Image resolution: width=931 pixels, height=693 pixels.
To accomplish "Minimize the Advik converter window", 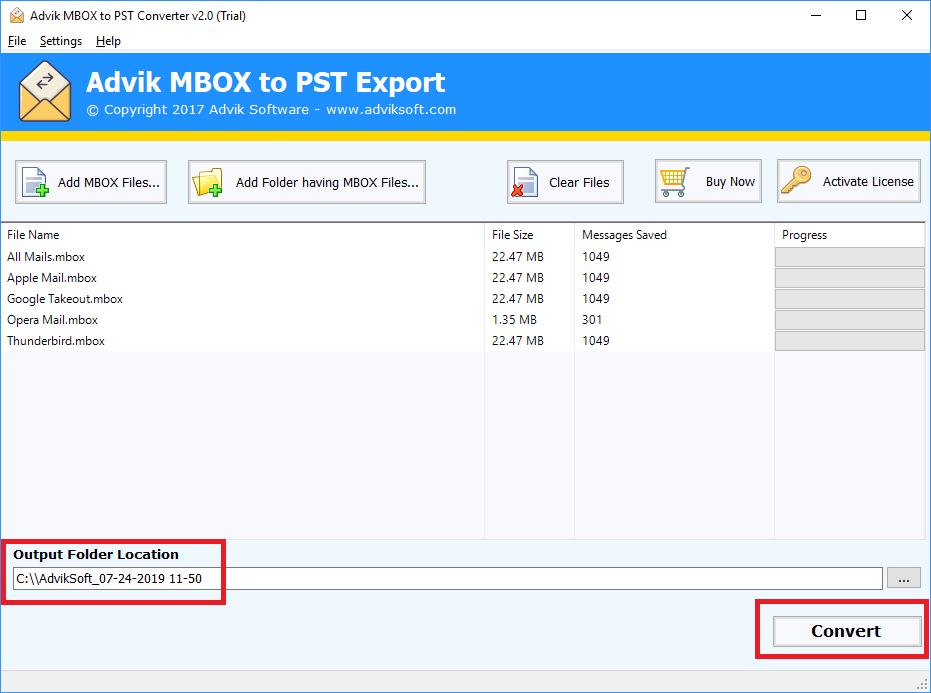I will [816, 15].
